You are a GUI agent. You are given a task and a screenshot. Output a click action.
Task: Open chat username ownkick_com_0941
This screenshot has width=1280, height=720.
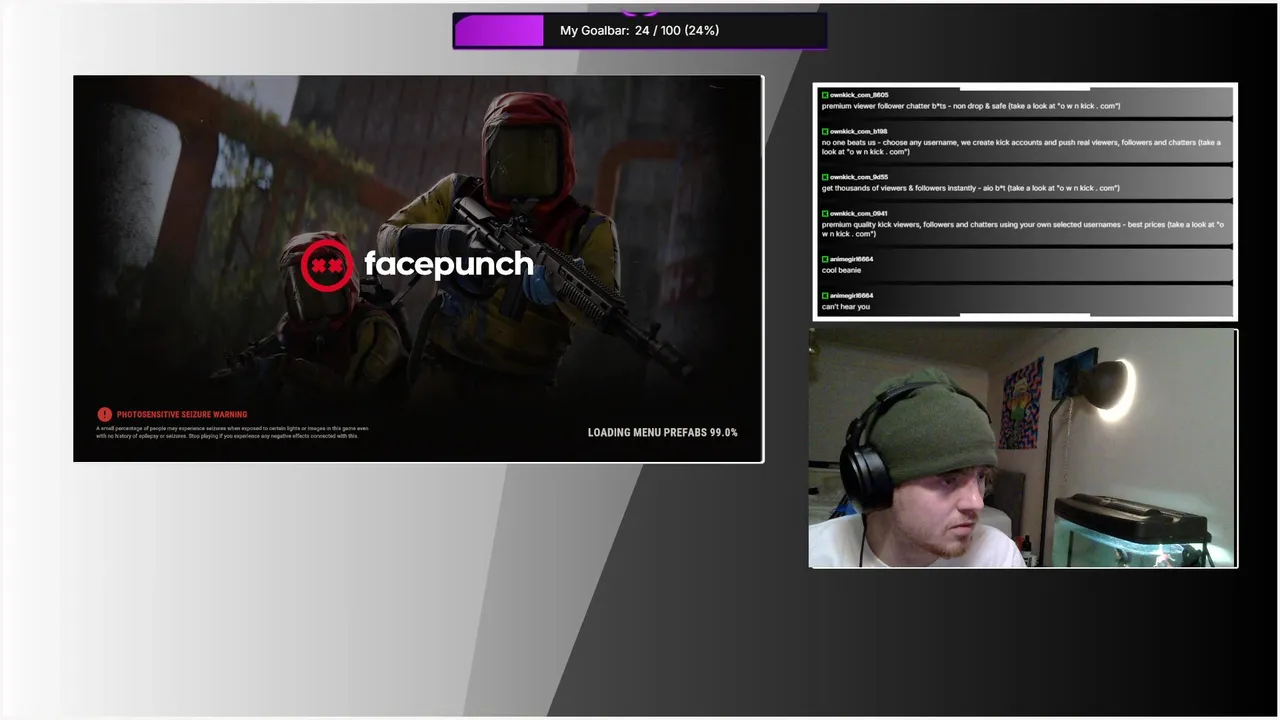858,213
